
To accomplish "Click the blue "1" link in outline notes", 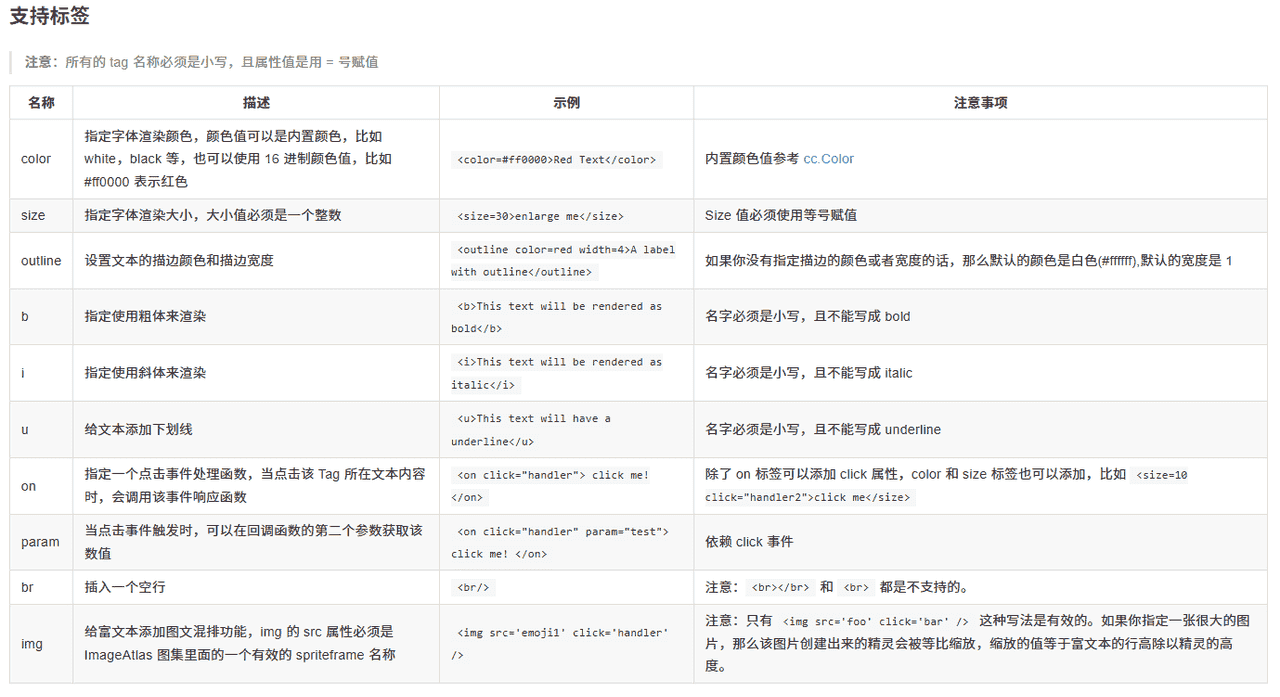I will pos(1228,260).
